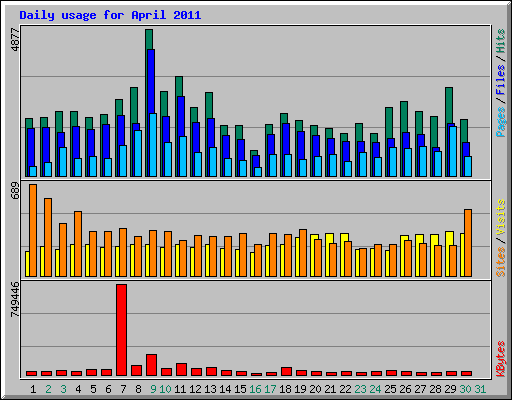Click the day 7 label on the x-axis
Image resolution: width=512 pixels, height=400 pixels.
(x=123, y=389)
